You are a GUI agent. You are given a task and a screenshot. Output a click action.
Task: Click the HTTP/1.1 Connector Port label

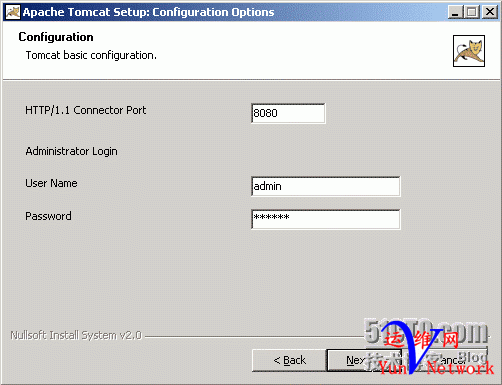click(x=86, y=110)
